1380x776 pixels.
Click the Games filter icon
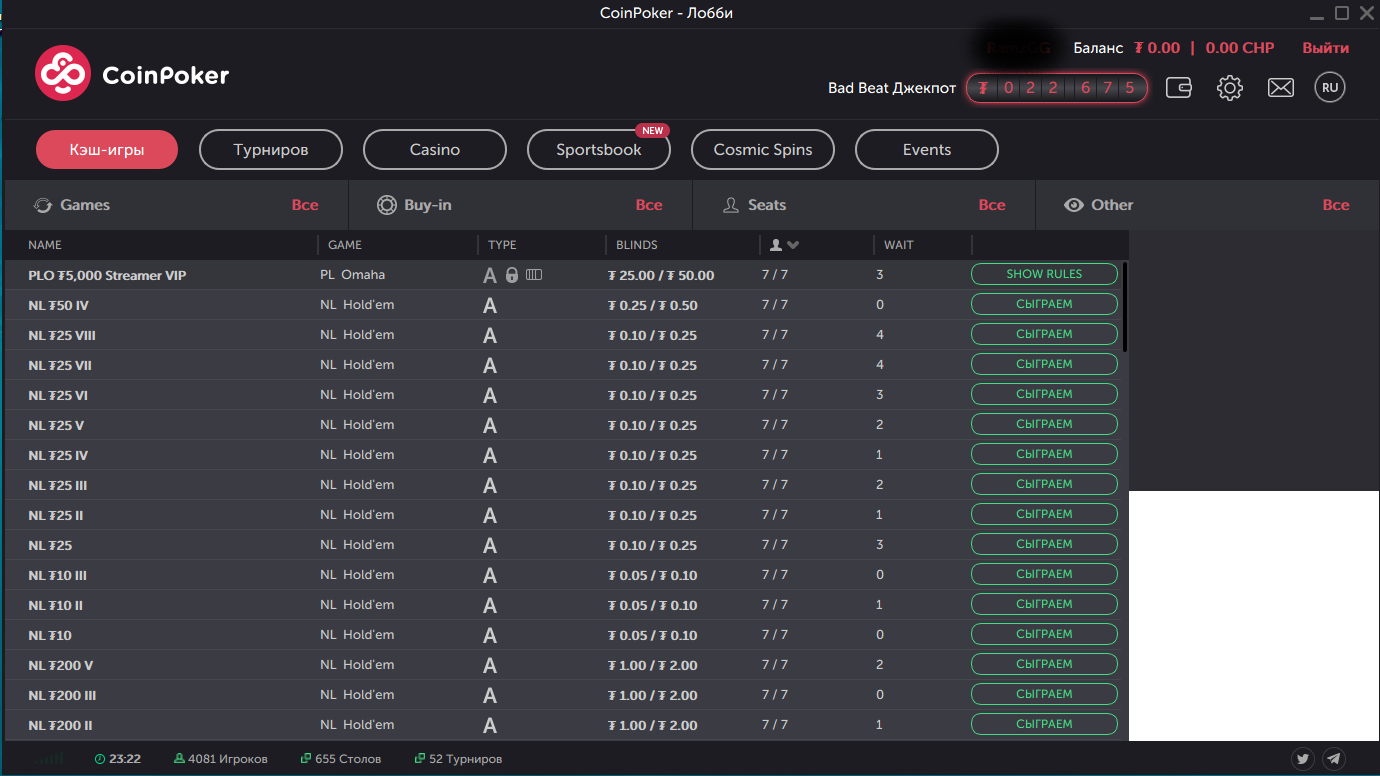click(43, 205)
